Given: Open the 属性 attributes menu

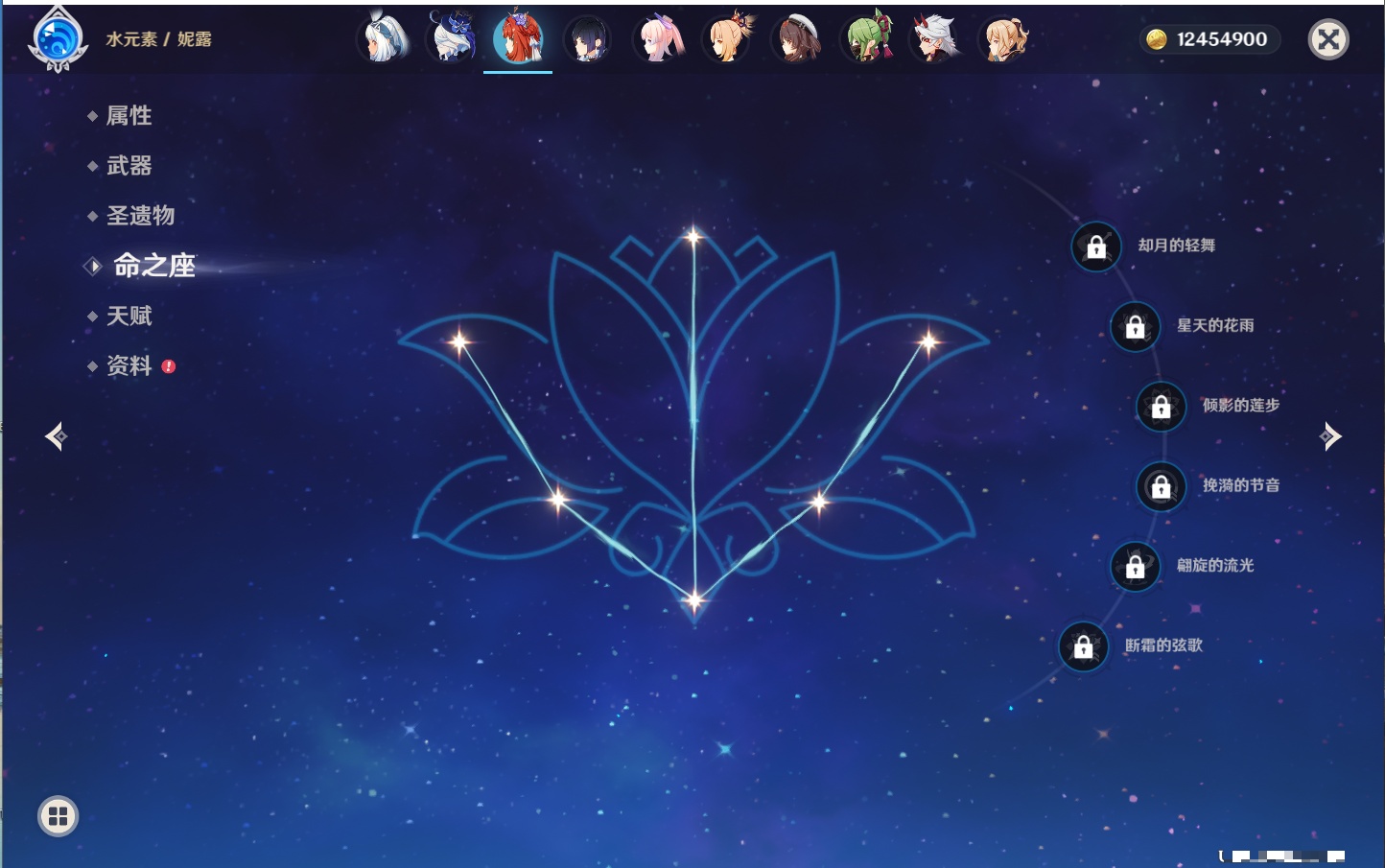Looking at the screenshot, I should [129, 116].
